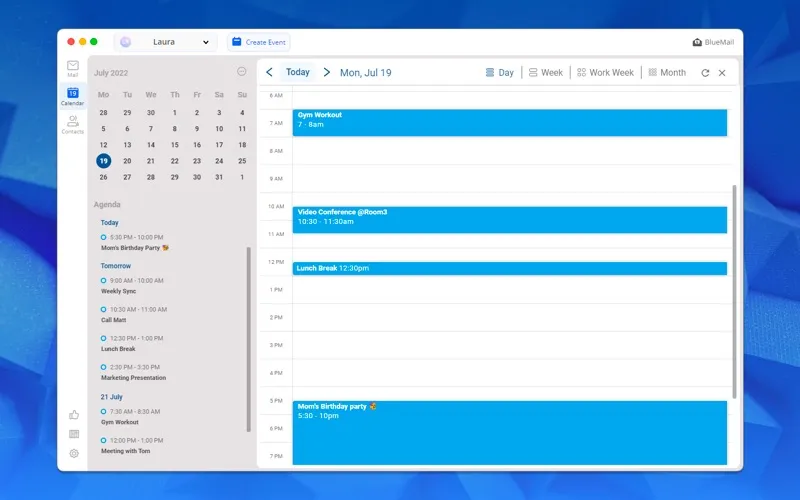Click the empty 2 PM time slot

point(512,317)
